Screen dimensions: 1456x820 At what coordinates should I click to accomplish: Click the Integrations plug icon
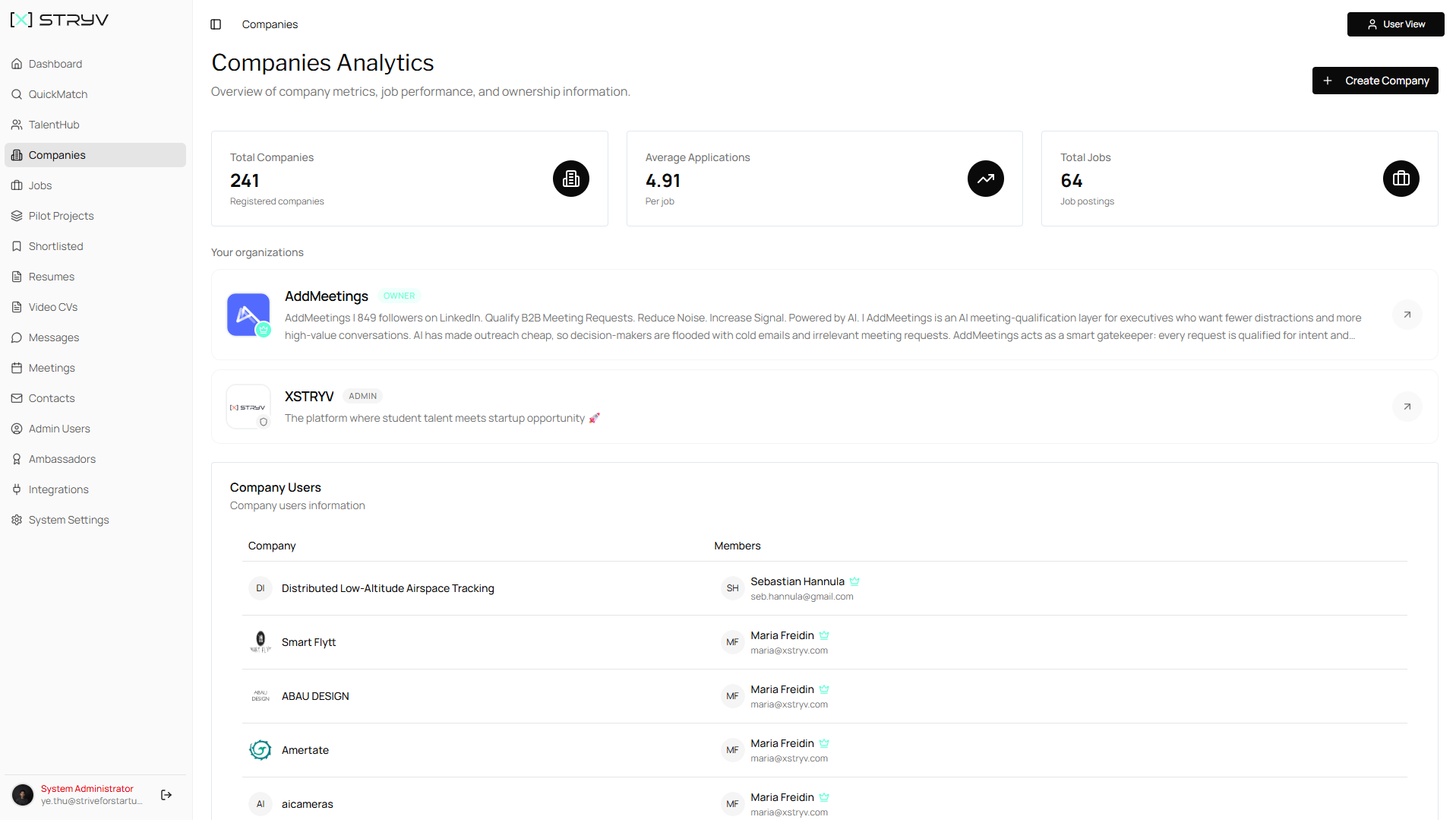(x=17, y=489)
